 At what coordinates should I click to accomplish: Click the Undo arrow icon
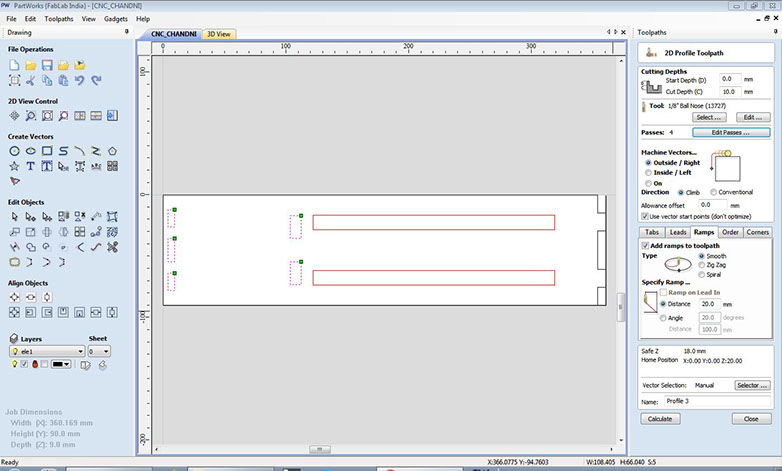[x=79, y=80]
